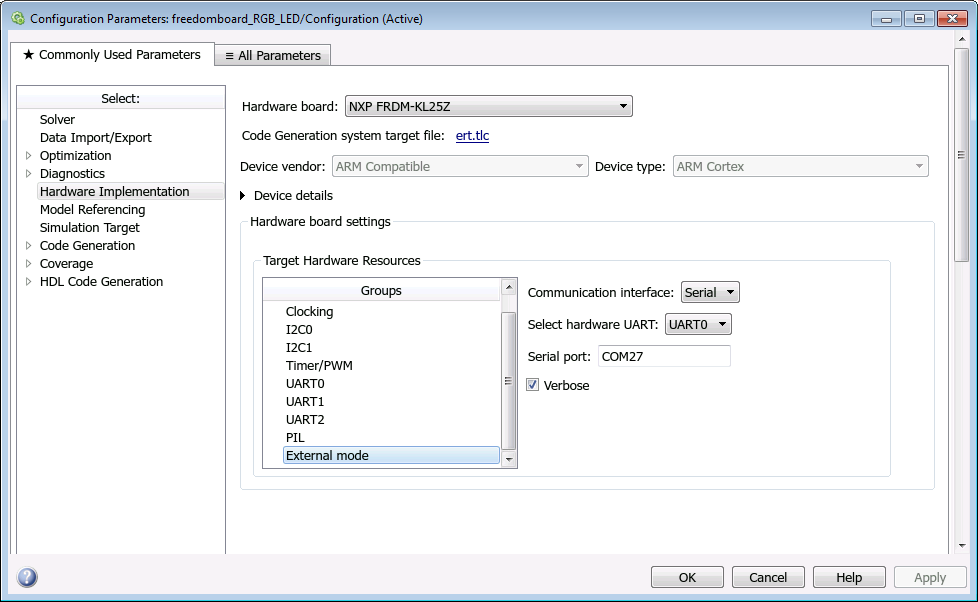This screenshot has height=602, width=978.
Task: Click the blue help icon at bottom left
Action: [26, 577]
